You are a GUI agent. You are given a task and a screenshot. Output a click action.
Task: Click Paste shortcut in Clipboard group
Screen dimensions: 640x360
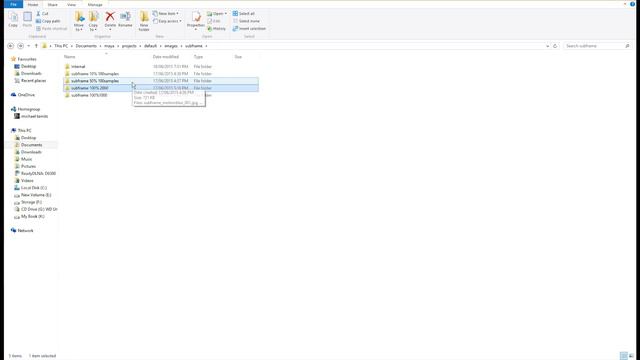[x=51, y=29]
